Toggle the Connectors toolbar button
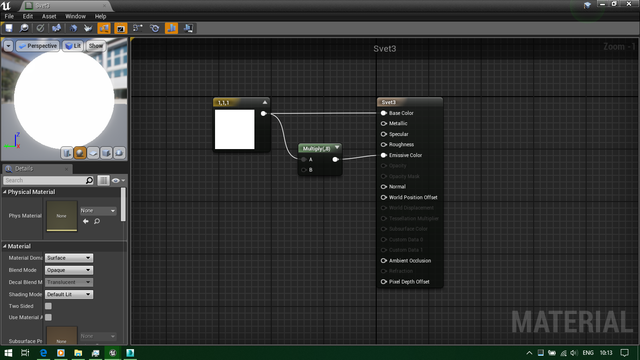The width and height of the screenshot is (640, 360). click(x=104, y=28)
